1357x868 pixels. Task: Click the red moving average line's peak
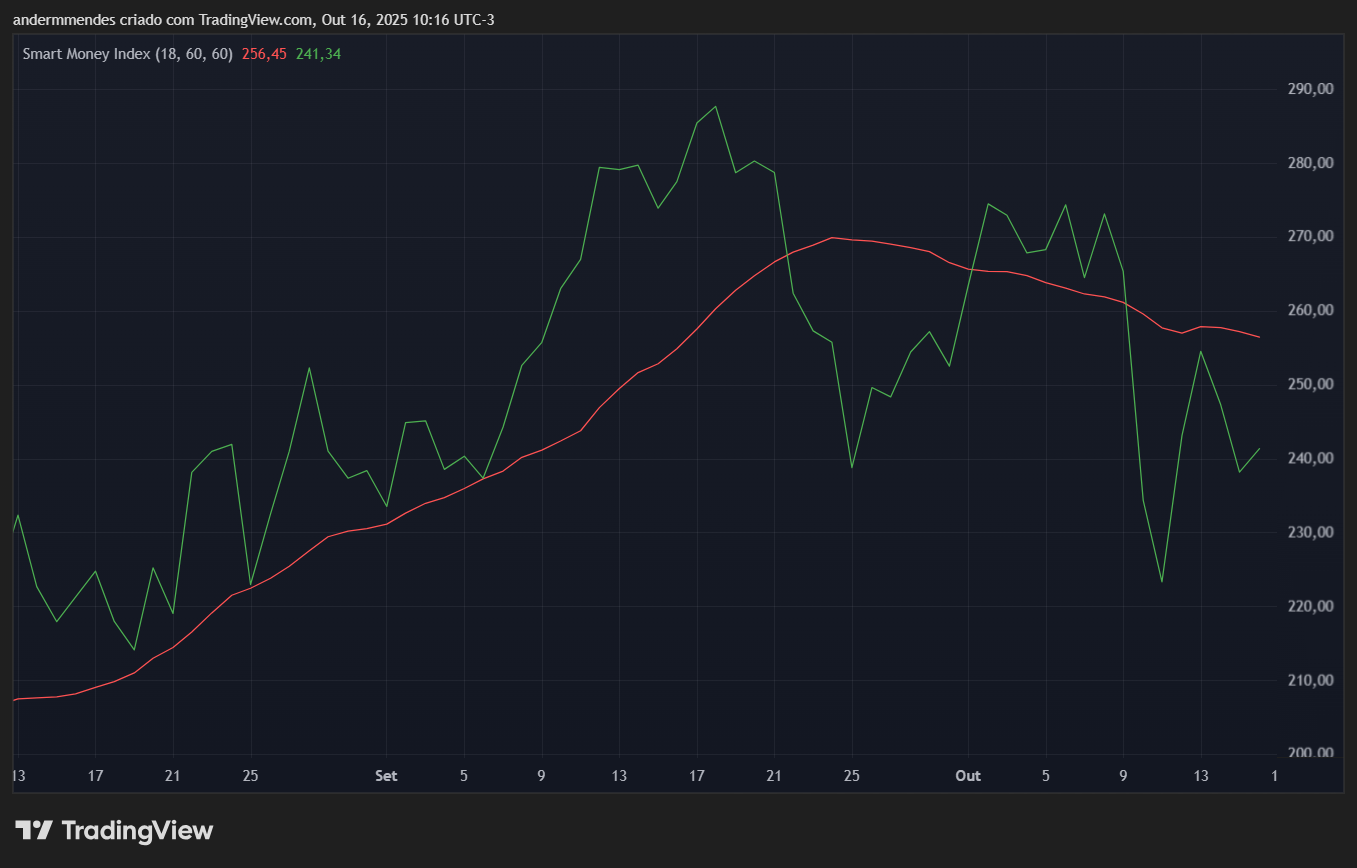(x=832, y=237)
